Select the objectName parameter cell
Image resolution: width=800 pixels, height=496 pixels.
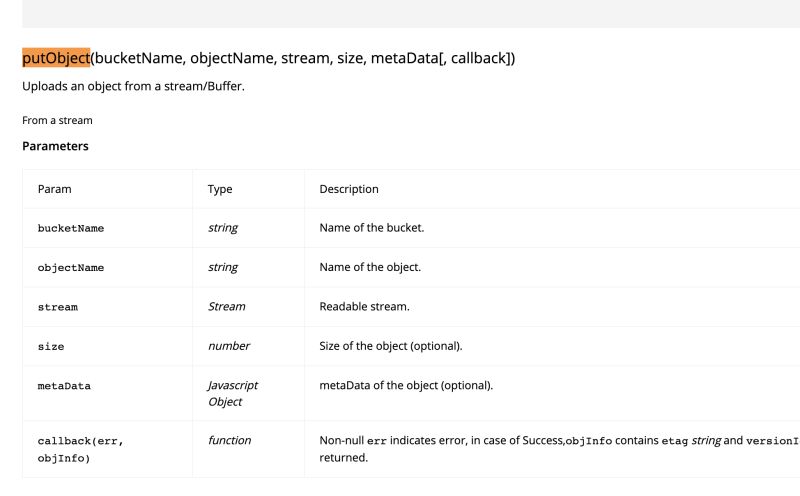pyautogui.click(x=71, y=268)
